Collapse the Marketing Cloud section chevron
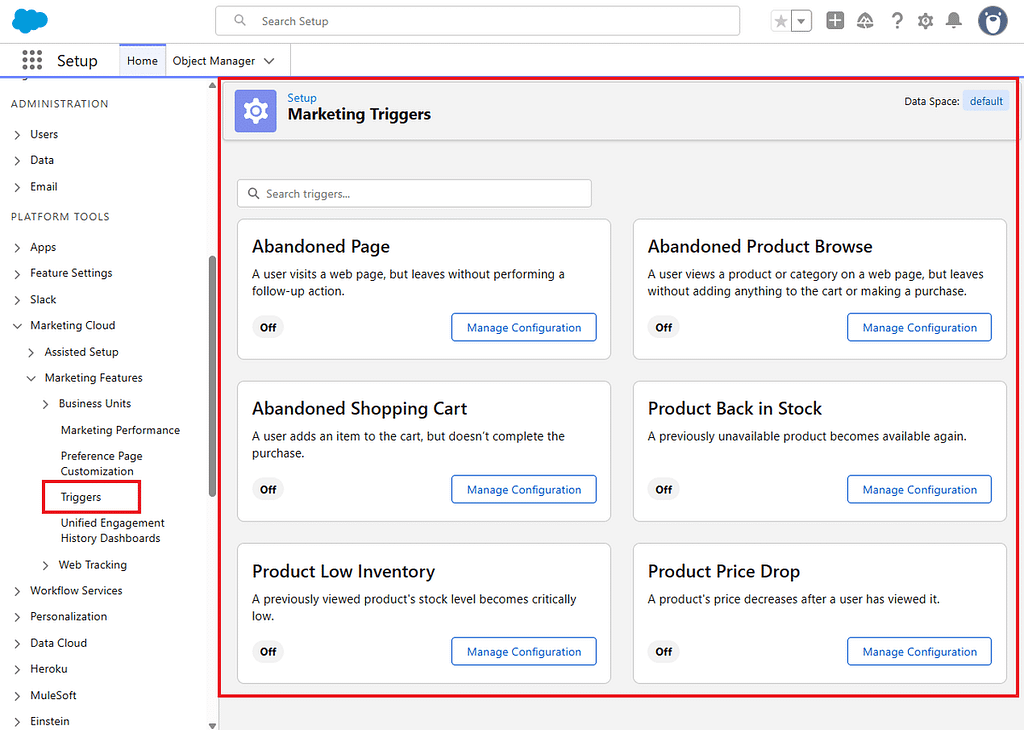Image resolution: width=1024 pixels, height=730 pixels. [17, 326]
